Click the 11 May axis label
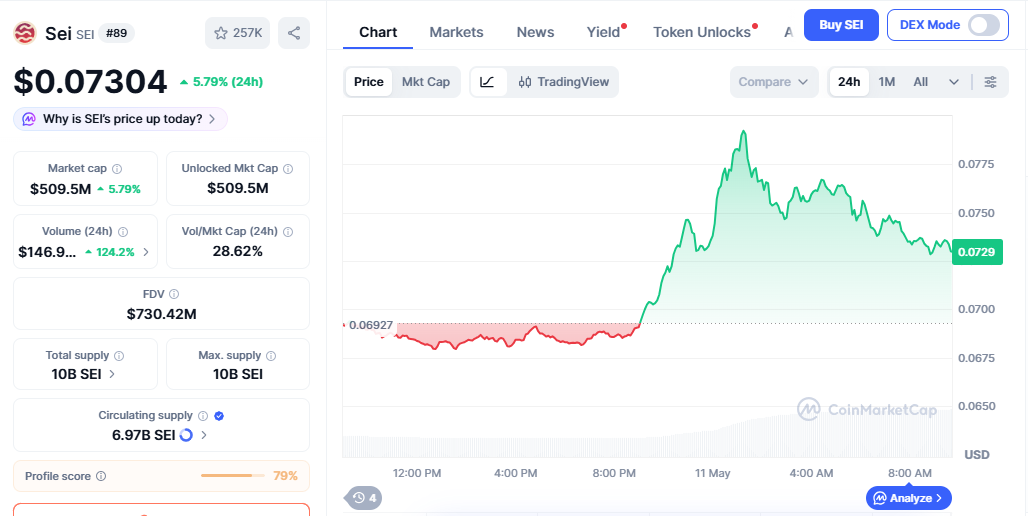 click(713, 473)
